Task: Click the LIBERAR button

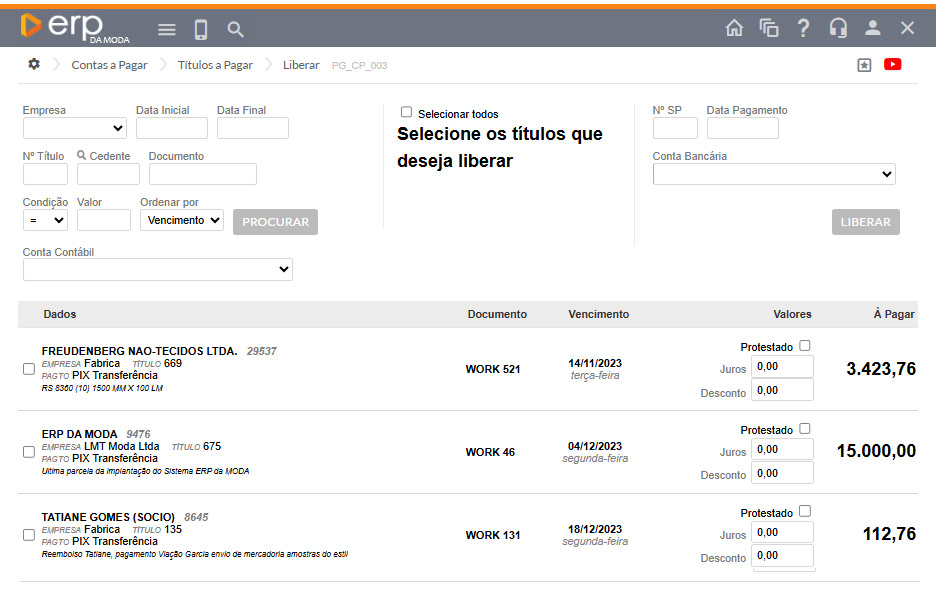Action: coord(865,222)
